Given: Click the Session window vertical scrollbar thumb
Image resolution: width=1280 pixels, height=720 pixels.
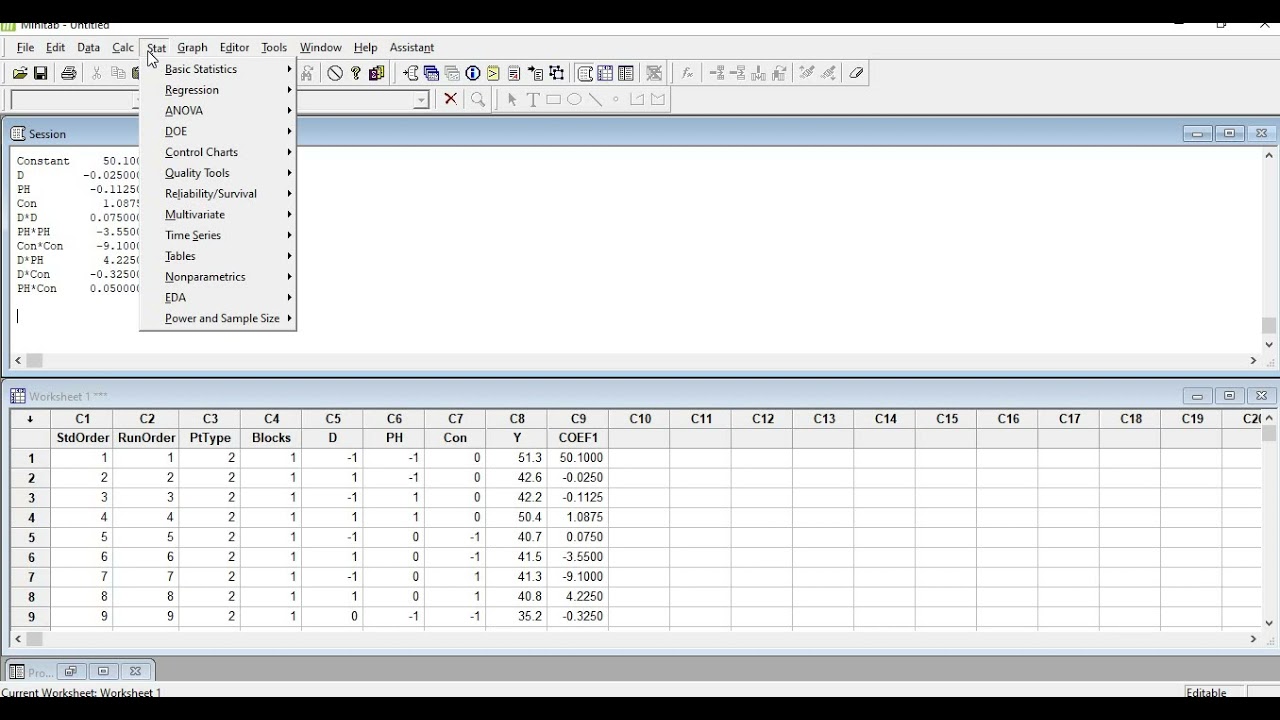Looking at the screenshot, I should tap(1269, 326).
